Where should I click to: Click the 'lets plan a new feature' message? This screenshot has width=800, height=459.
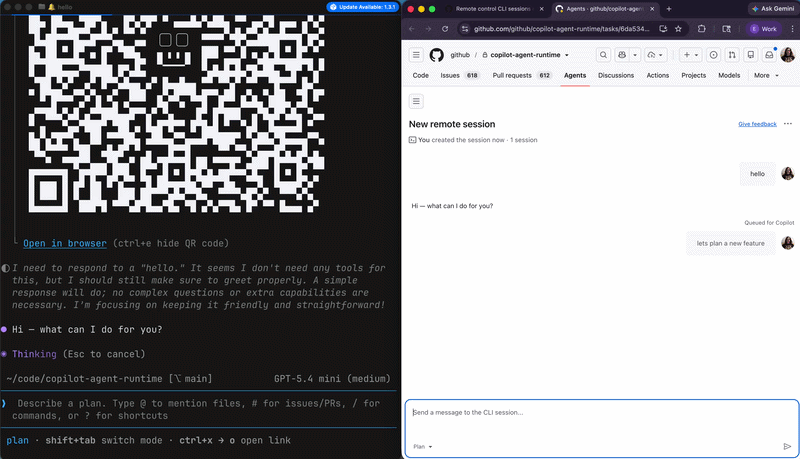click(731, 243)
